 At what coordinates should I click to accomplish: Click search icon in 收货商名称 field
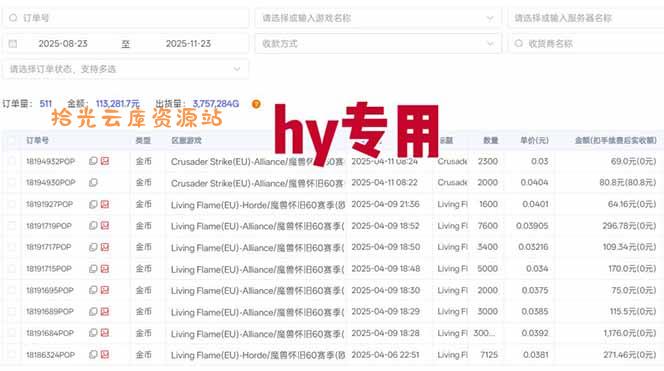coord(519,44)
